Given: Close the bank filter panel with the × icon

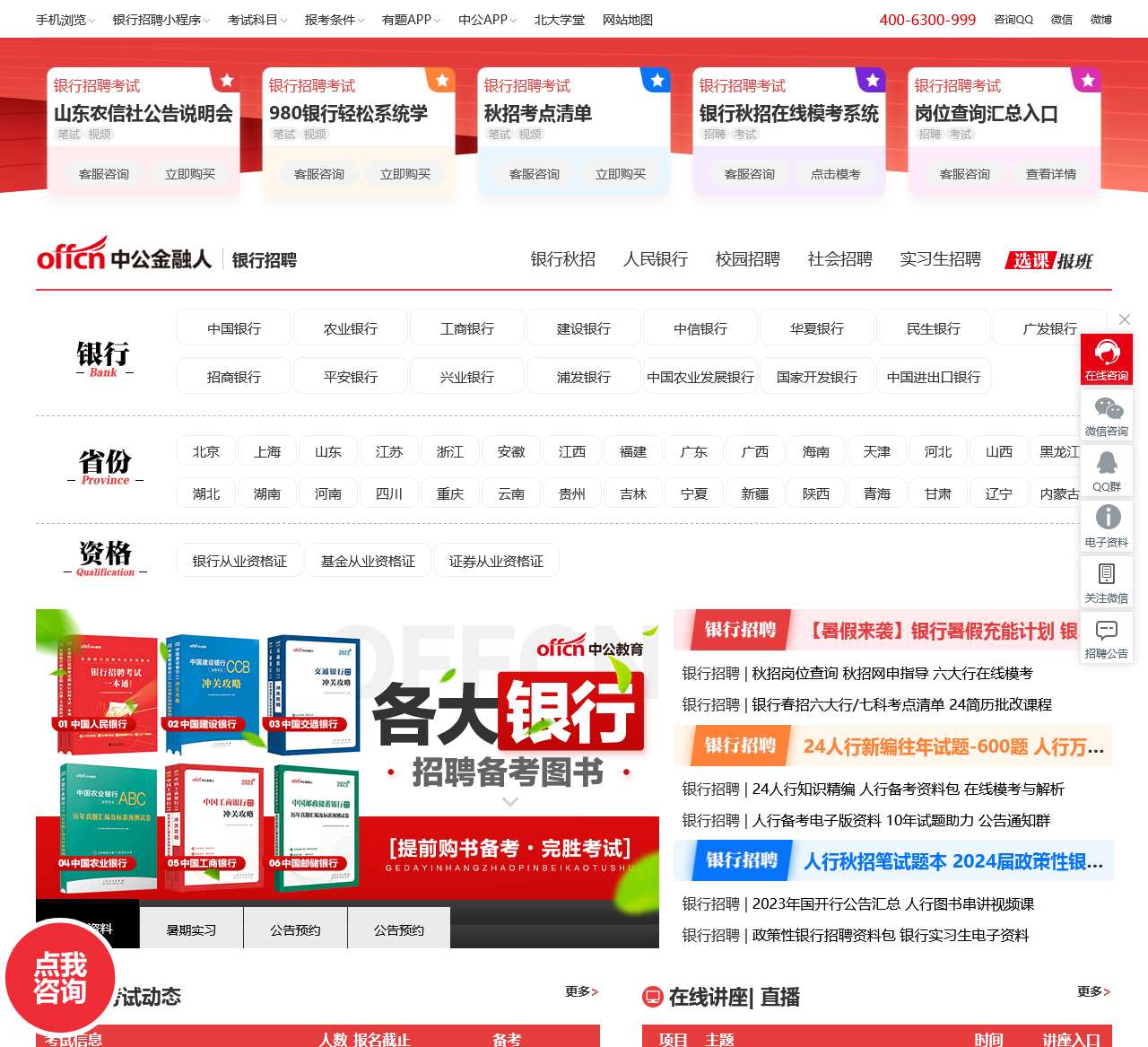Looking at the screenshot, I should pos(1125,319).
